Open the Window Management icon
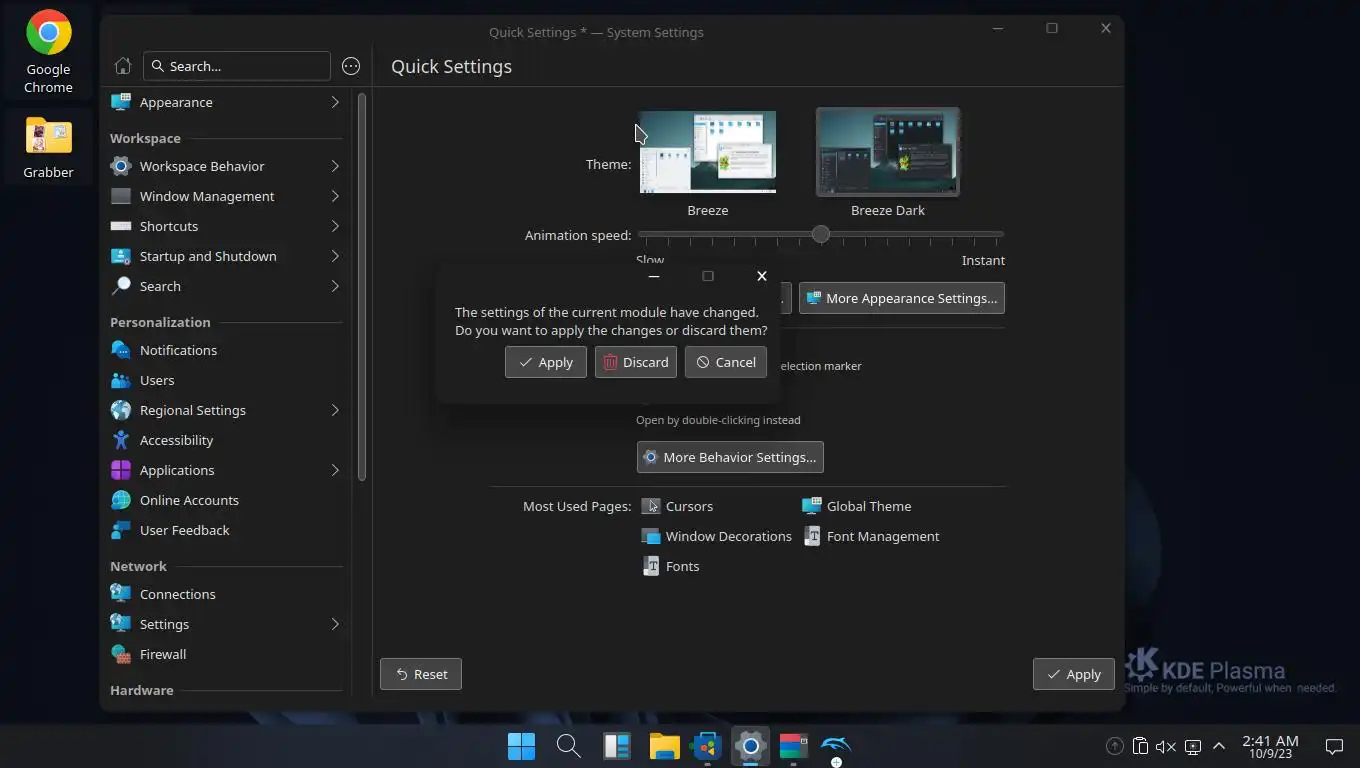1360x768 pixels. pyautogui.click(x=121, y=196)
